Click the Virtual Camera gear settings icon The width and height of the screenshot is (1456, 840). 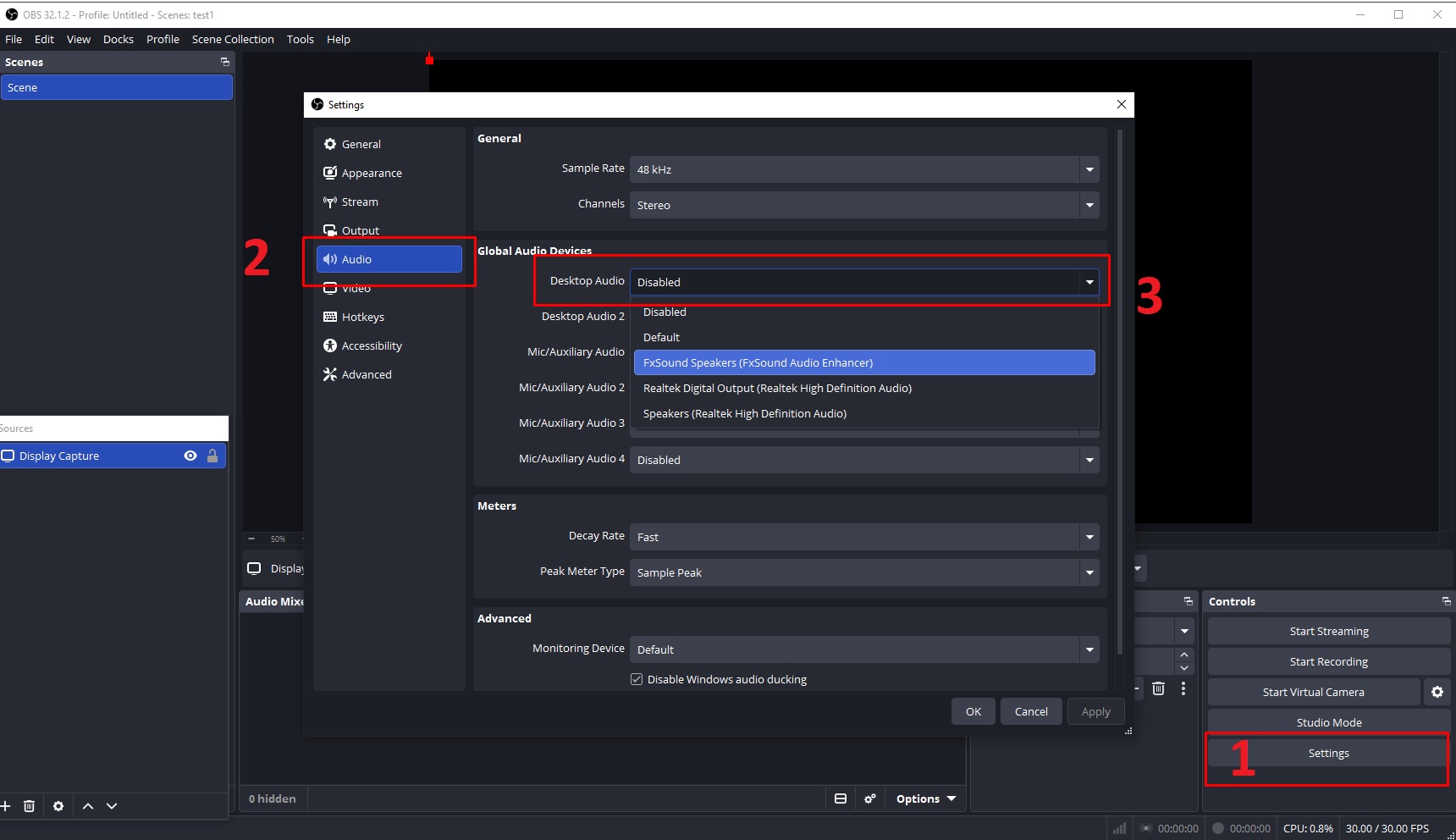pos(1437,692)
